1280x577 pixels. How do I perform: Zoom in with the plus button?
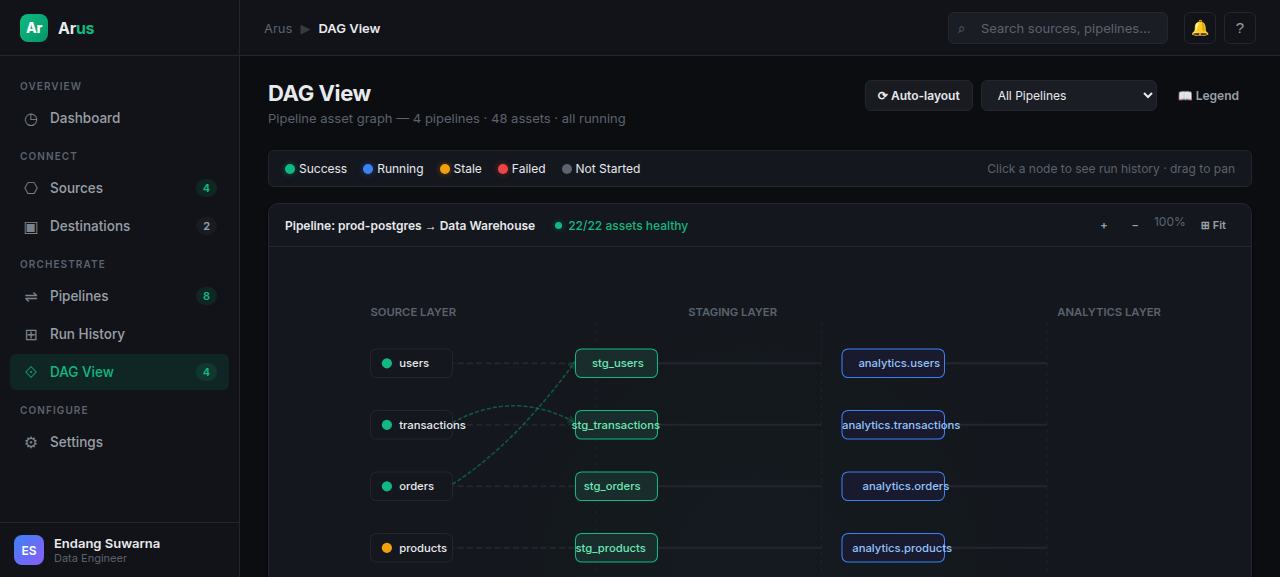click(x=1104, y=226)
